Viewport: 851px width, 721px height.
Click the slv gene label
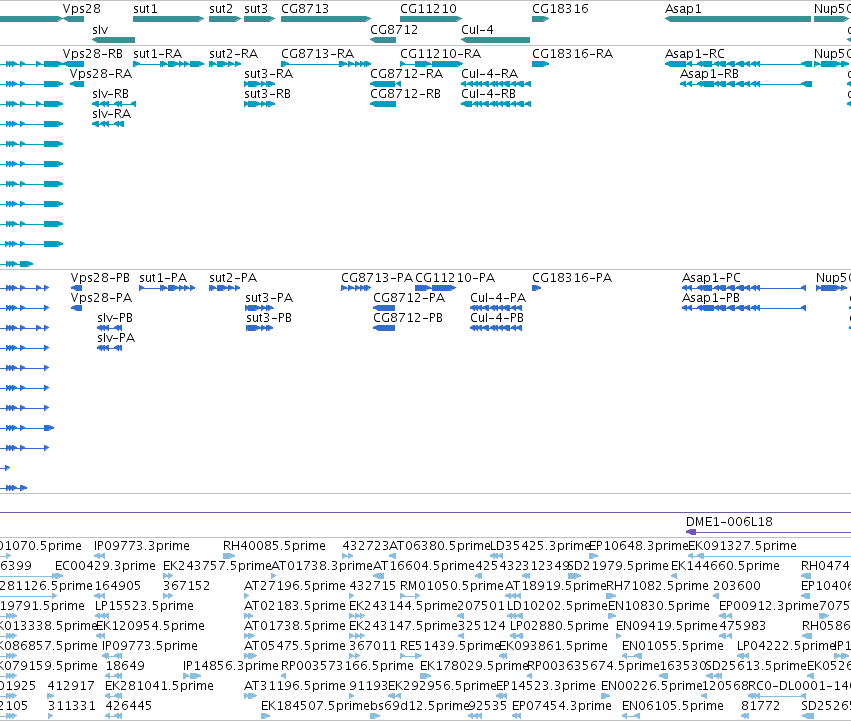(x=100, y=30)
